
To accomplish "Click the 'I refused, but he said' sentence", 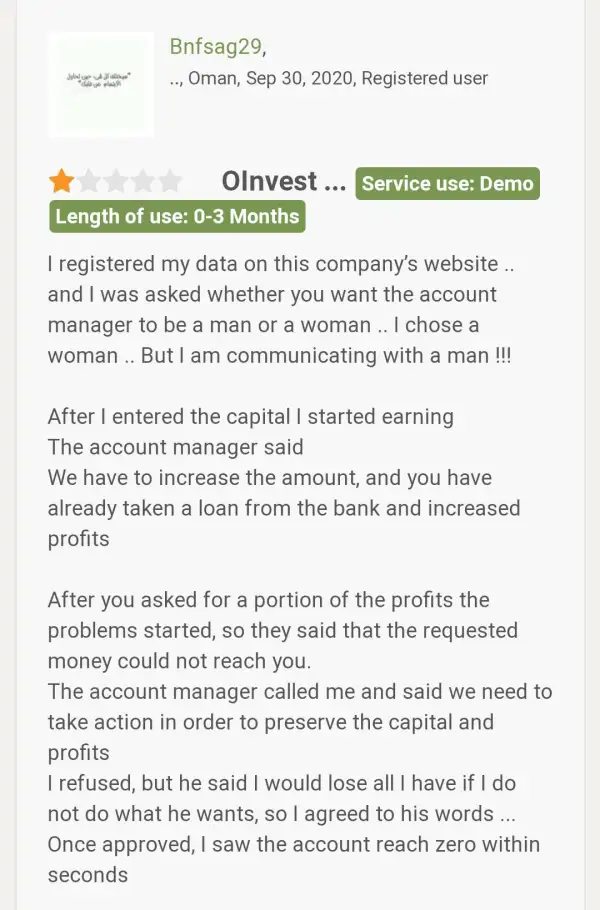I will (281, 783).
